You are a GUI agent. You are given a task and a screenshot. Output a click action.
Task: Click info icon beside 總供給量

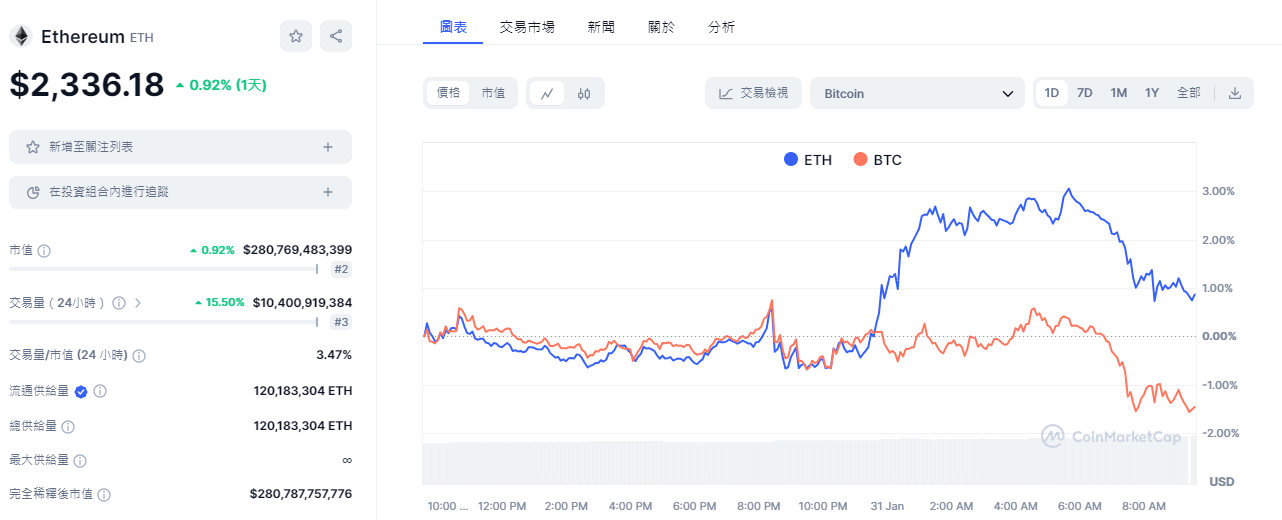pos(68,426)
